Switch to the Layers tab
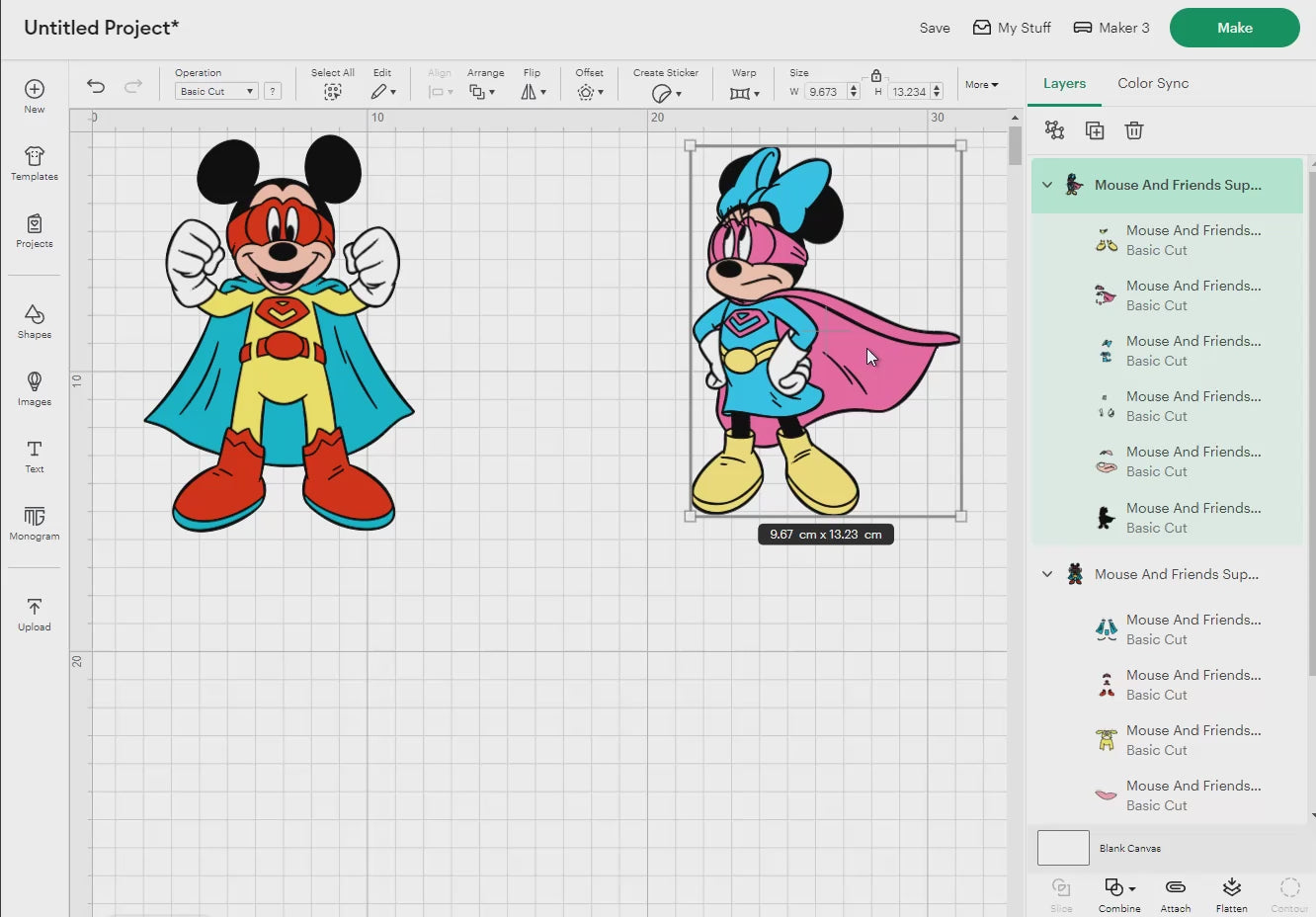This screenshot has height=917, width=1316. [1064, 84]
